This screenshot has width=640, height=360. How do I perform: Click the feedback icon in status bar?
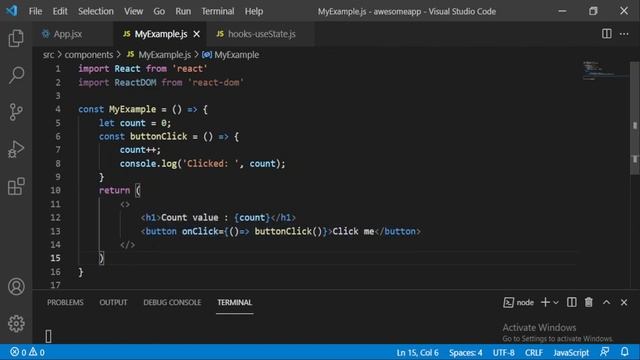coord(604,352)
